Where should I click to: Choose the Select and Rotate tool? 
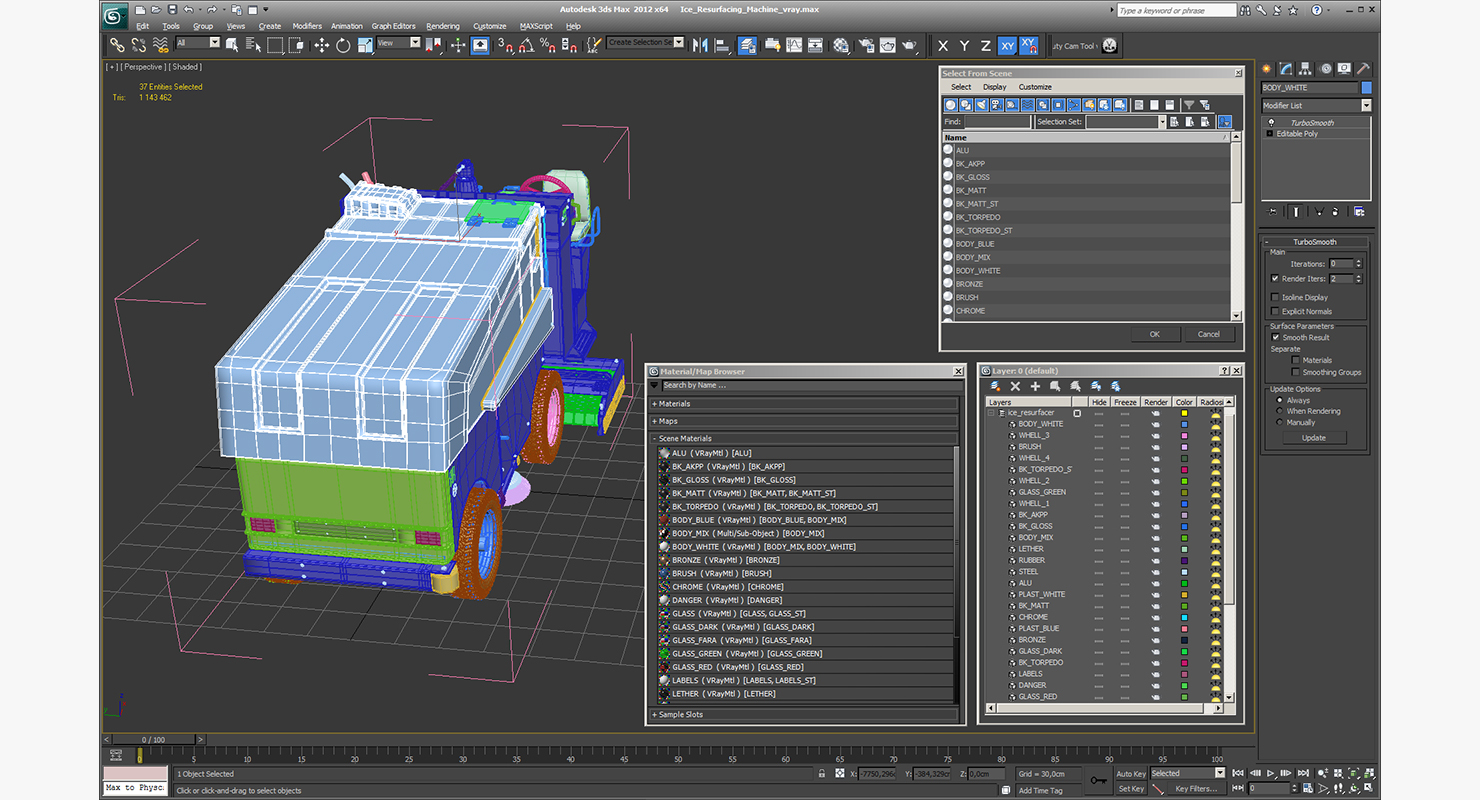[343, 45]
